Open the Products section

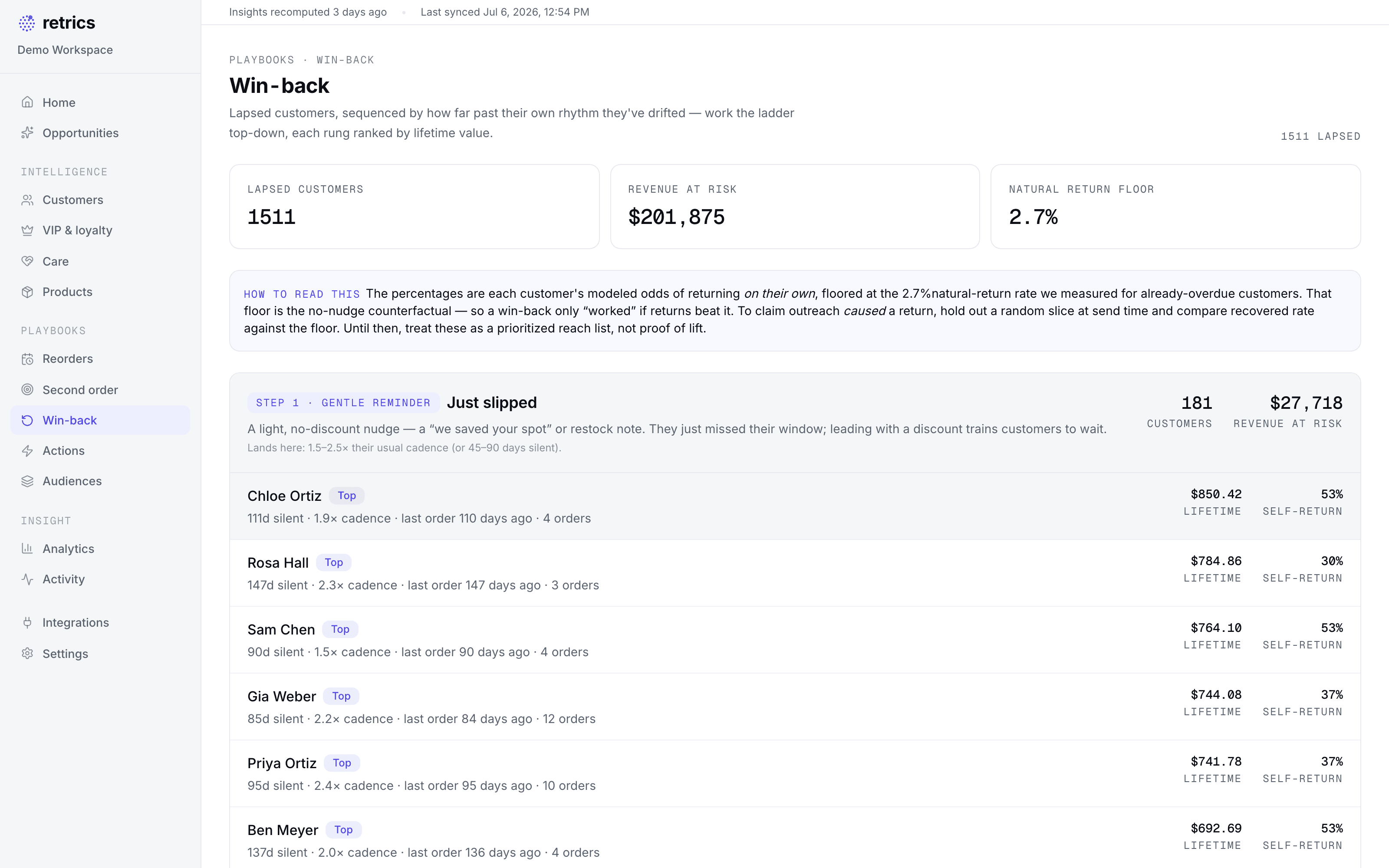click(100, 292)
